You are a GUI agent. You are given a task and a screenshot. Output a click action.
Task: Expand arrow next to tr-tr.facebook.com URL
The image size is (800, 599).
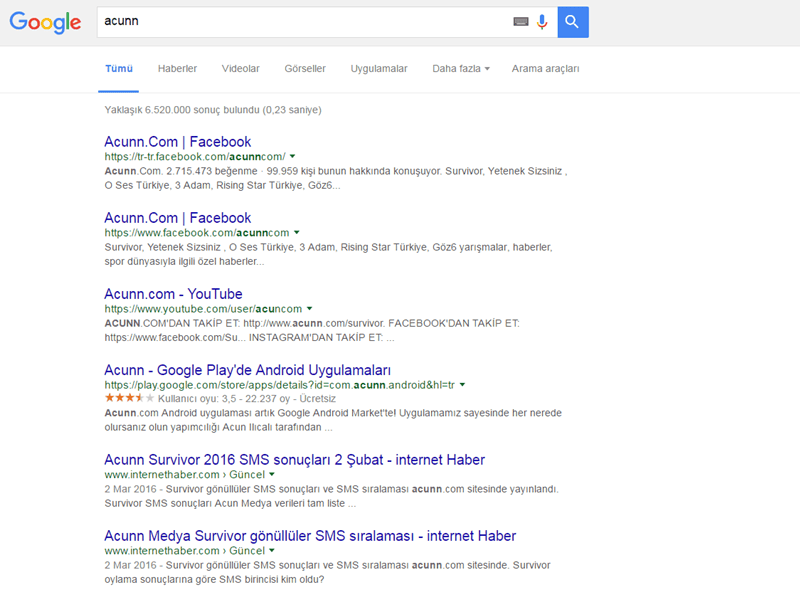pos(294,157)
